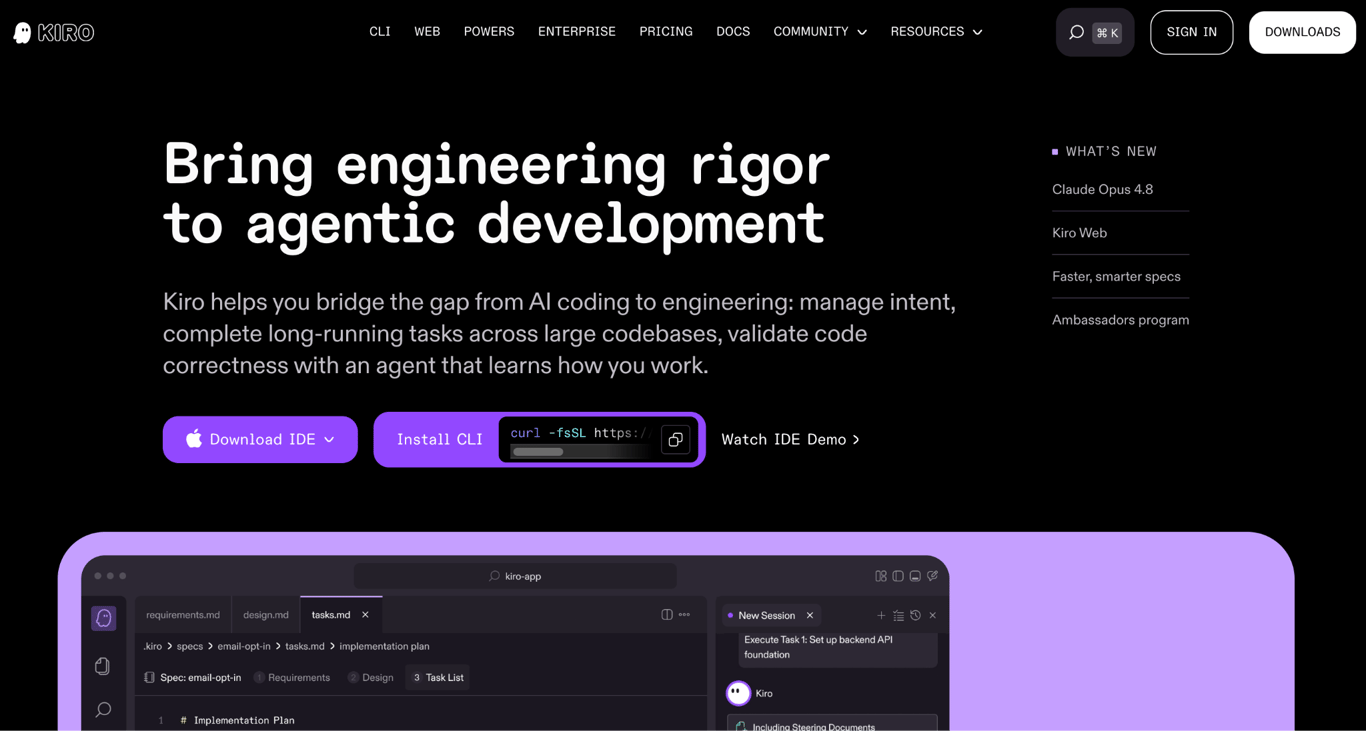Click the ⌘K shortcut badge
This screenshot has height=731, width=1366.
1107,33
